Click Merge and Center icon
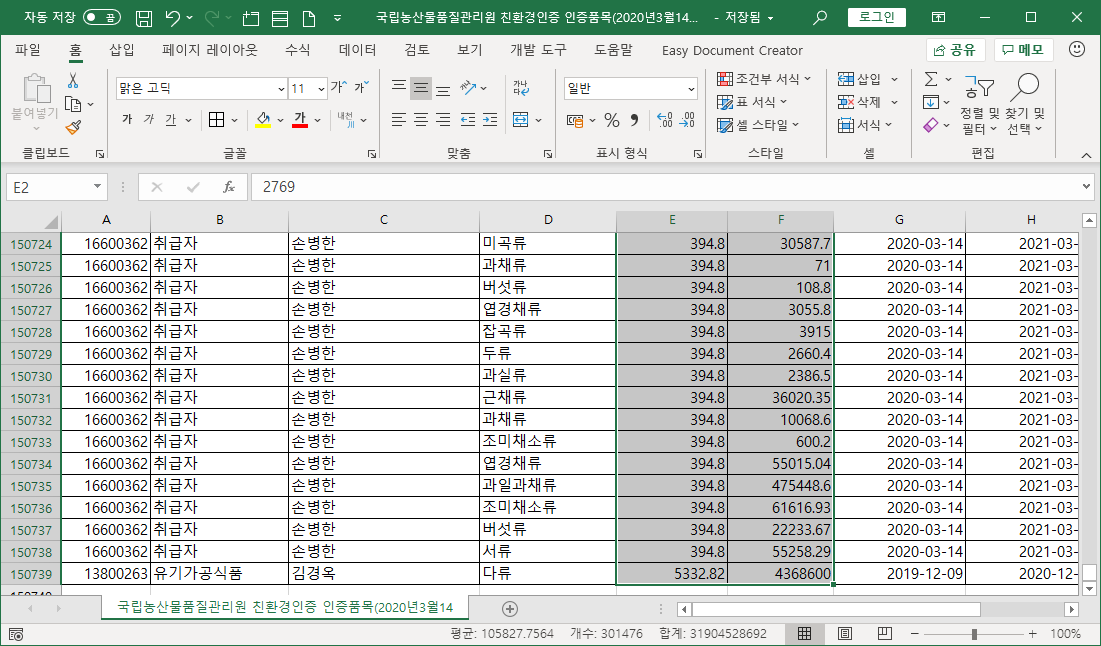Image resolution: width=1101 pixels, height=646 pixels. [x=520, y=120]
